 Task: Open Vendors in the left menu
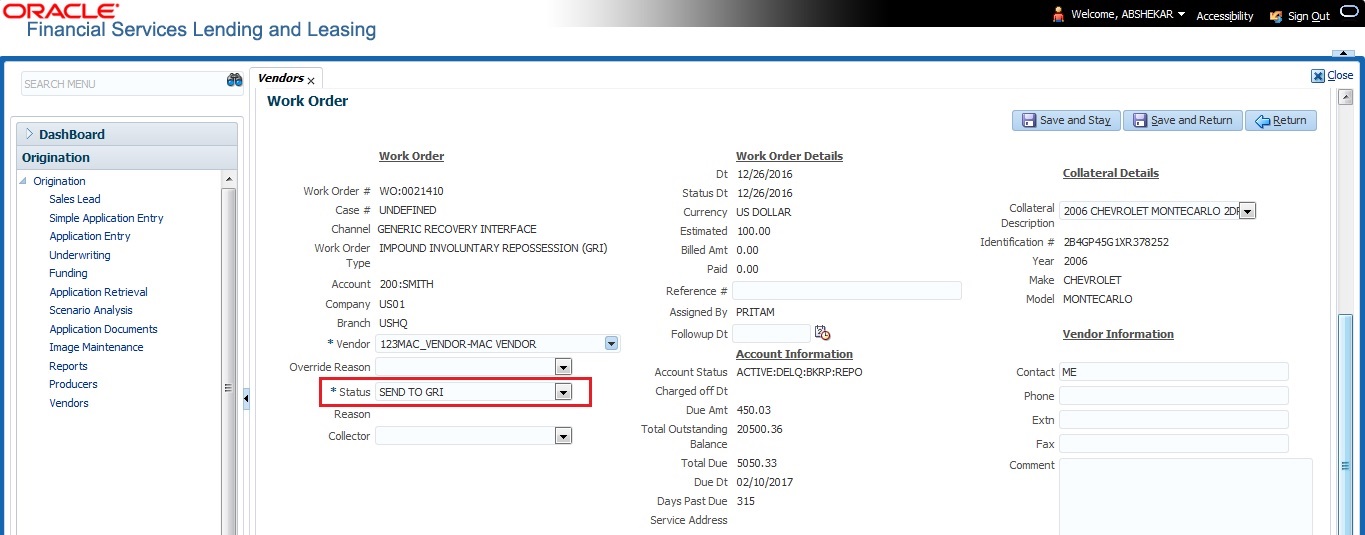pyautogui.click(x=69, y=403)
